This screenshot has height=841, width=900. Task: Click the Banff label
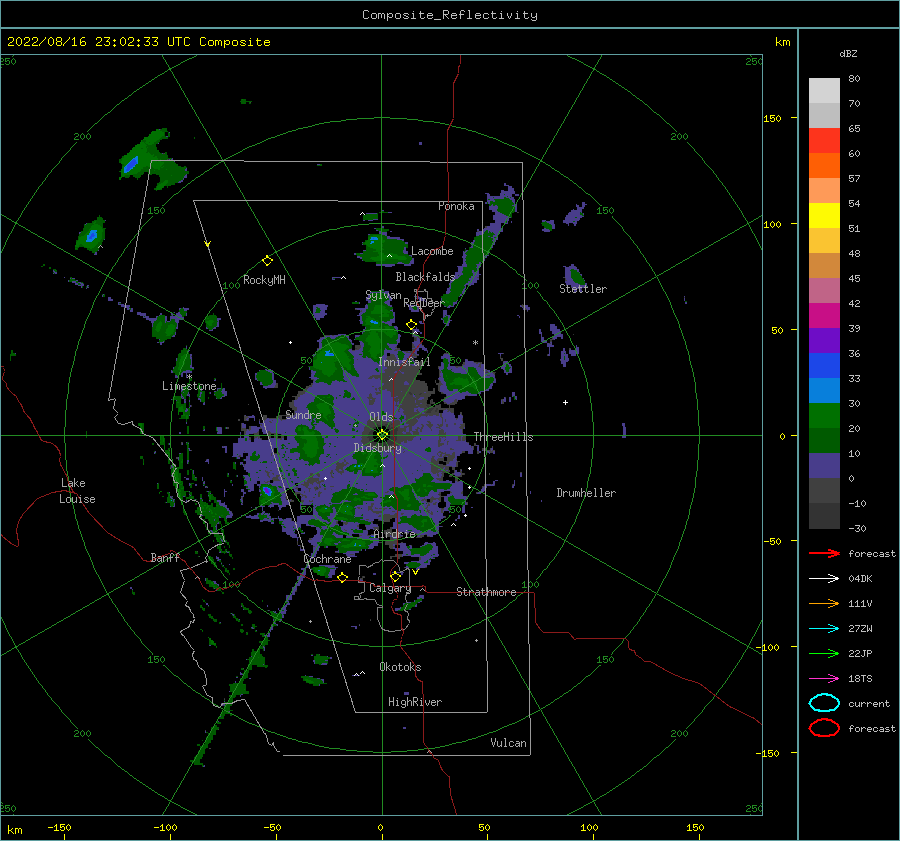[165, 557]
